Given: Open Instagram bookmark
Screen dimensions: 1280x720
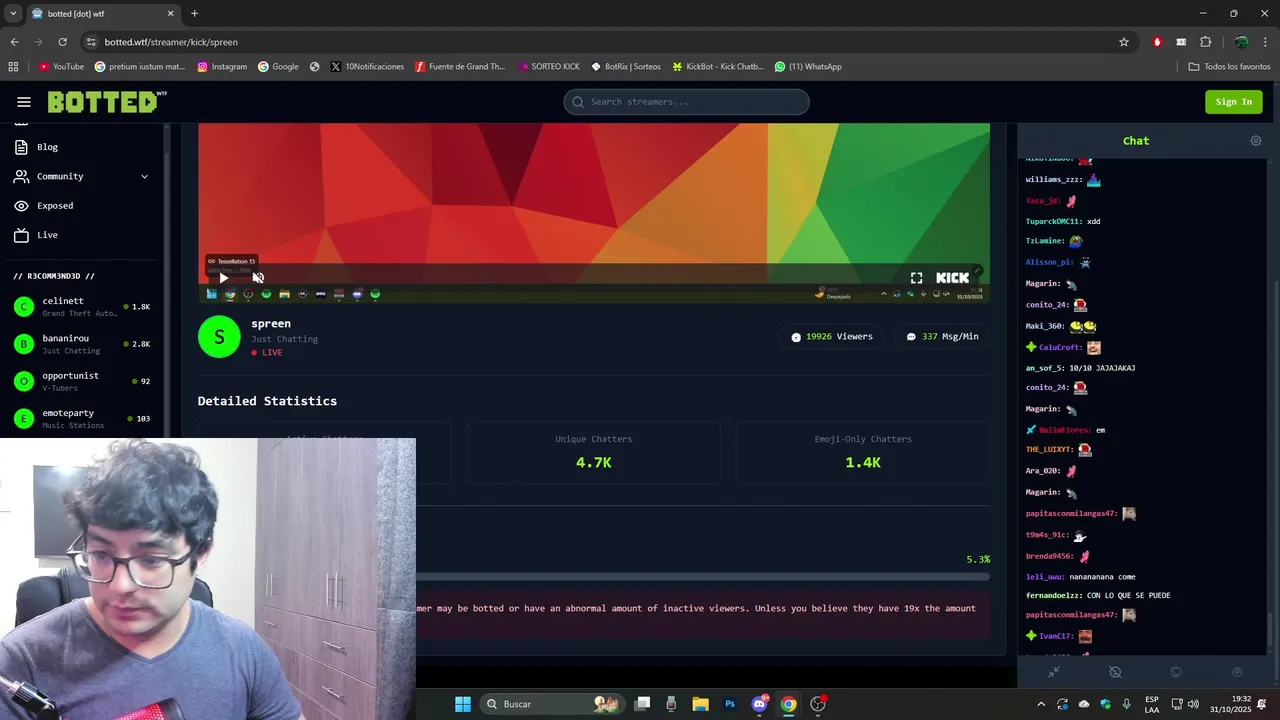Looking at the screenshot, I should (222, 67).
